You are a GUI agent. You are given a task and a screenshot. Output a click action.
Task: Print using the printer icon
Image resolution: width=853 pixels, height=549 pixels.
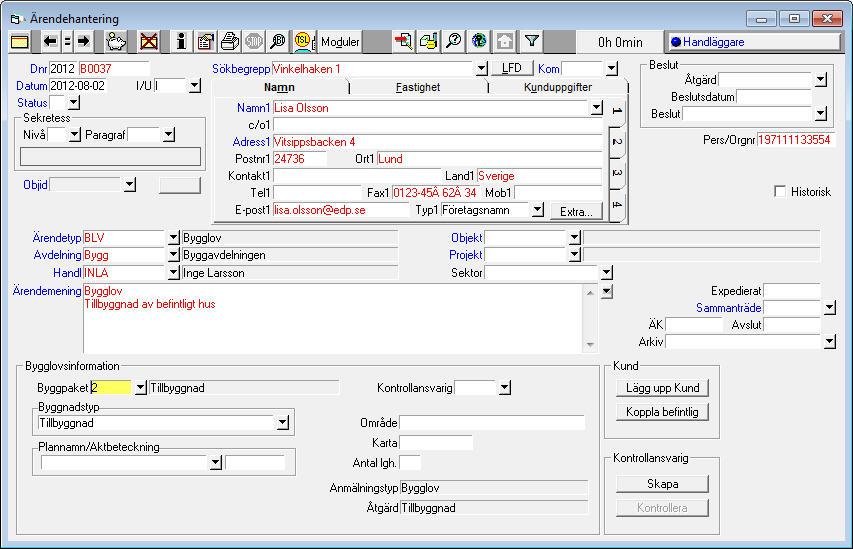[x=230, y=42]
